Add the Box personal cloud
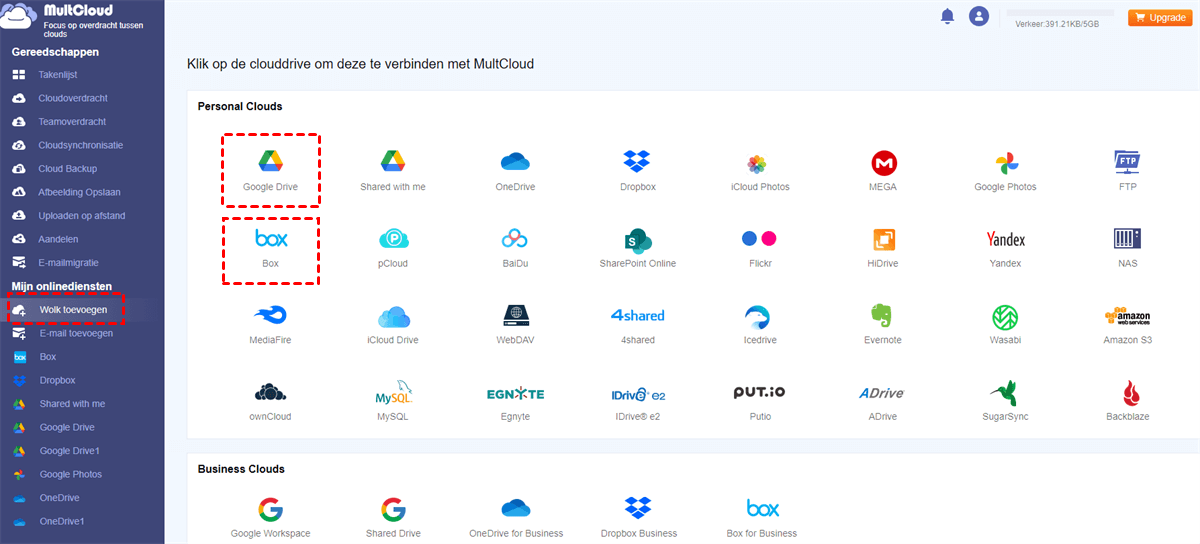1200x544 pixels. (270, 247)
